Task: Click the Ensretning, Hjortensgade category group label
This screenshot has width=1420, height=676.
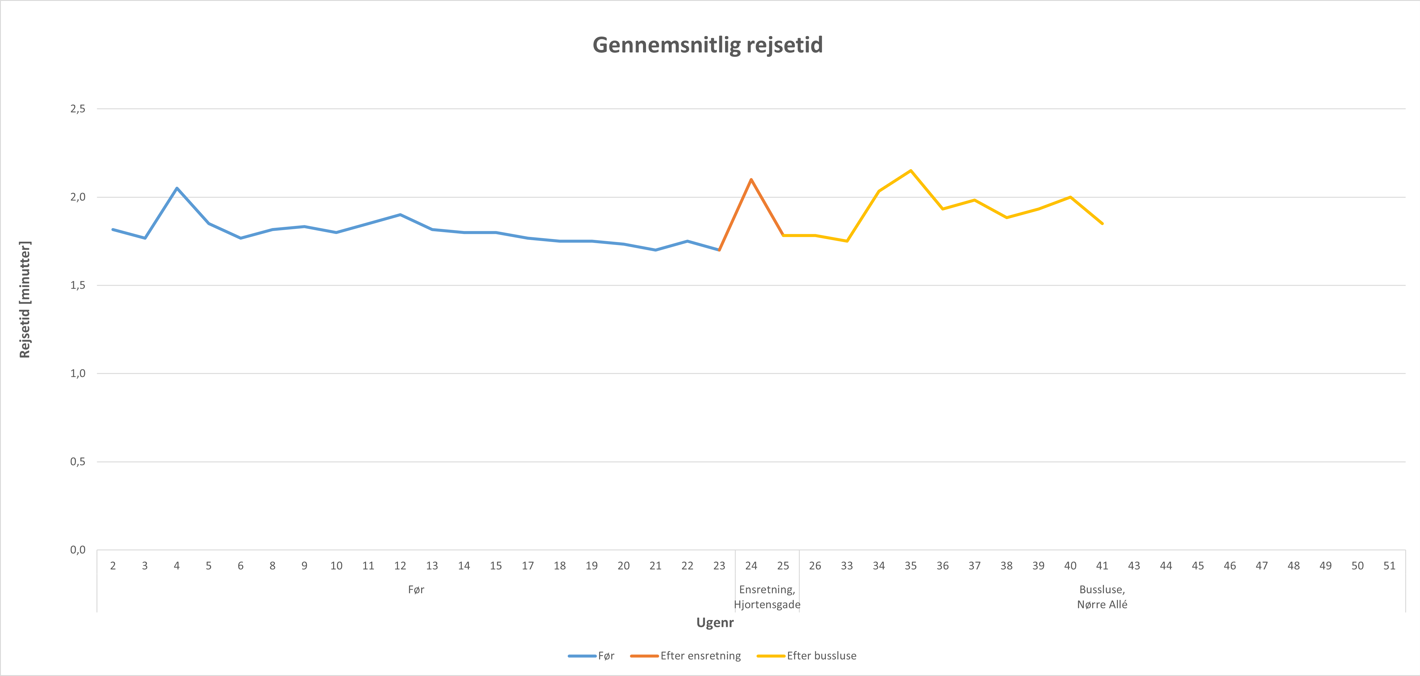Action: [x=767, y=597]
